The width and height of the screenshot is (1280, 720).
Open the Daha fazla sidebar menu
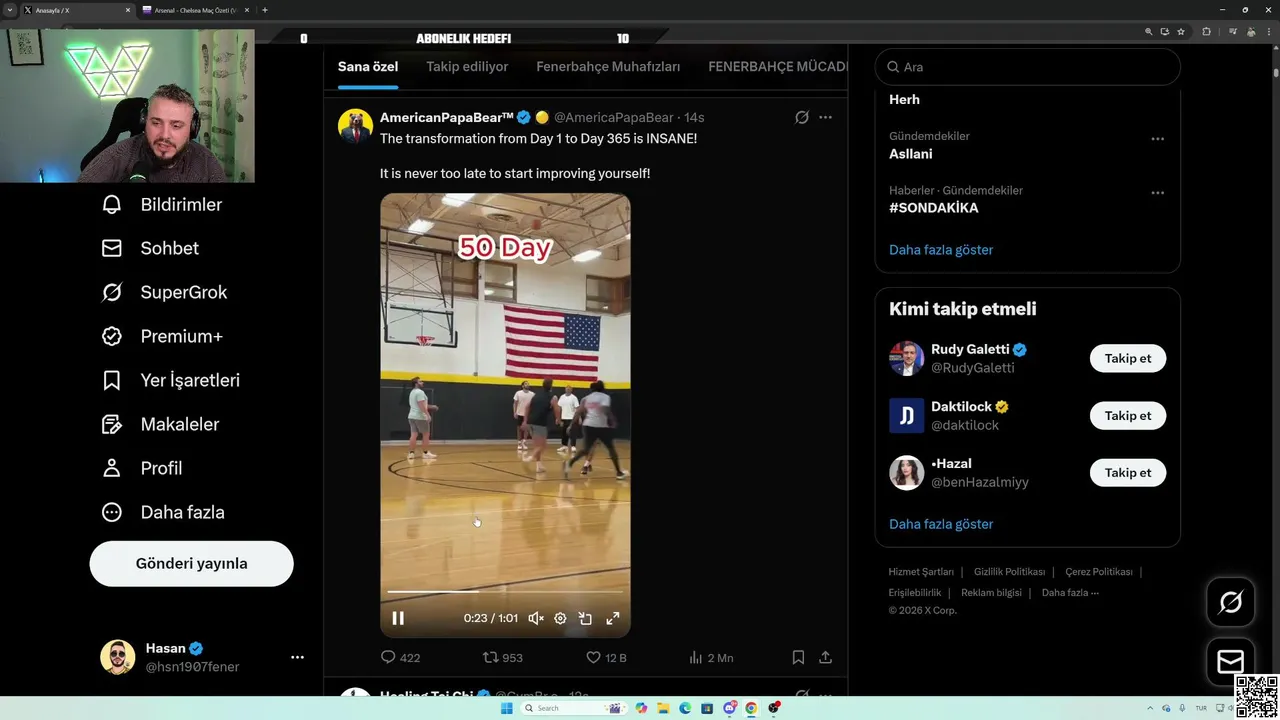coord(163,513)
